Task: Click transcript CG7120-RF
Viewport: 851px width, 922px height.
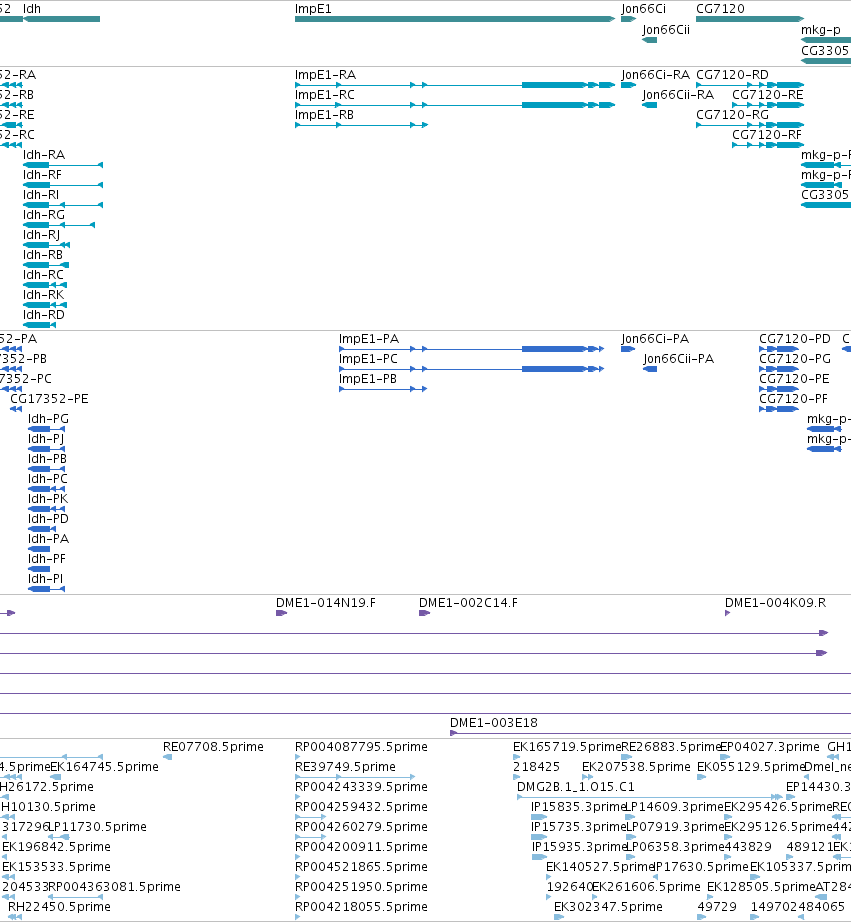Action: click(768, 145)
